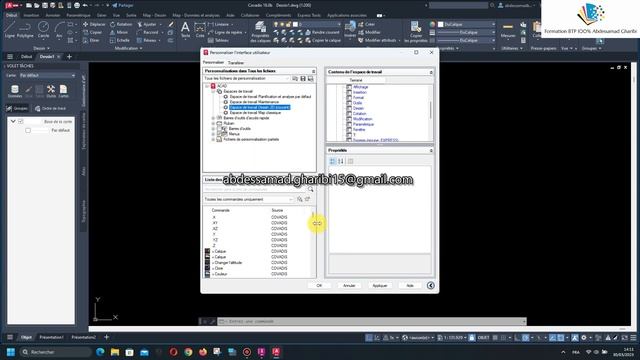Click the Ligne de repère tool

[x=225, y=32]
